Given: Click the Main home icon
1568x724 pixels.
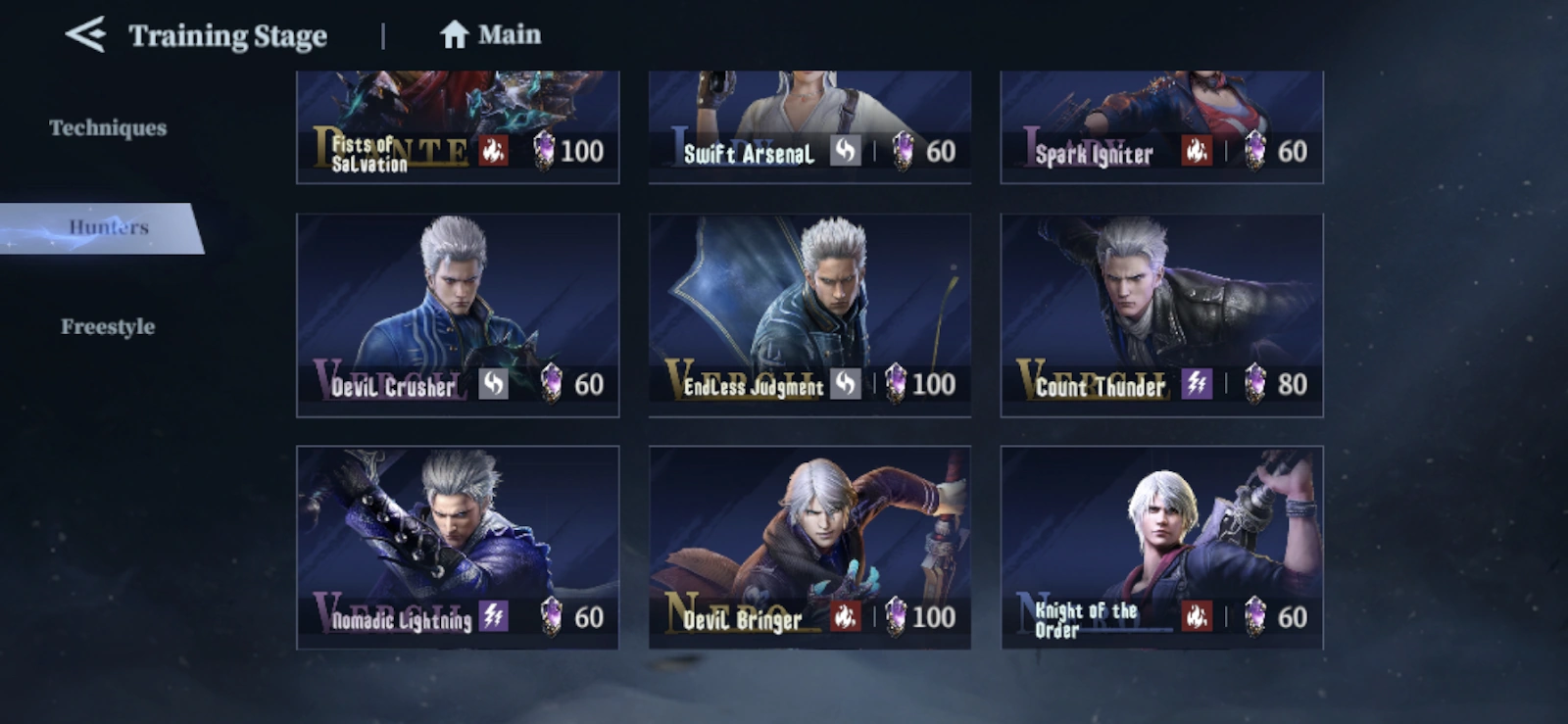Looking at the screenshot, I should pos(454,35).
